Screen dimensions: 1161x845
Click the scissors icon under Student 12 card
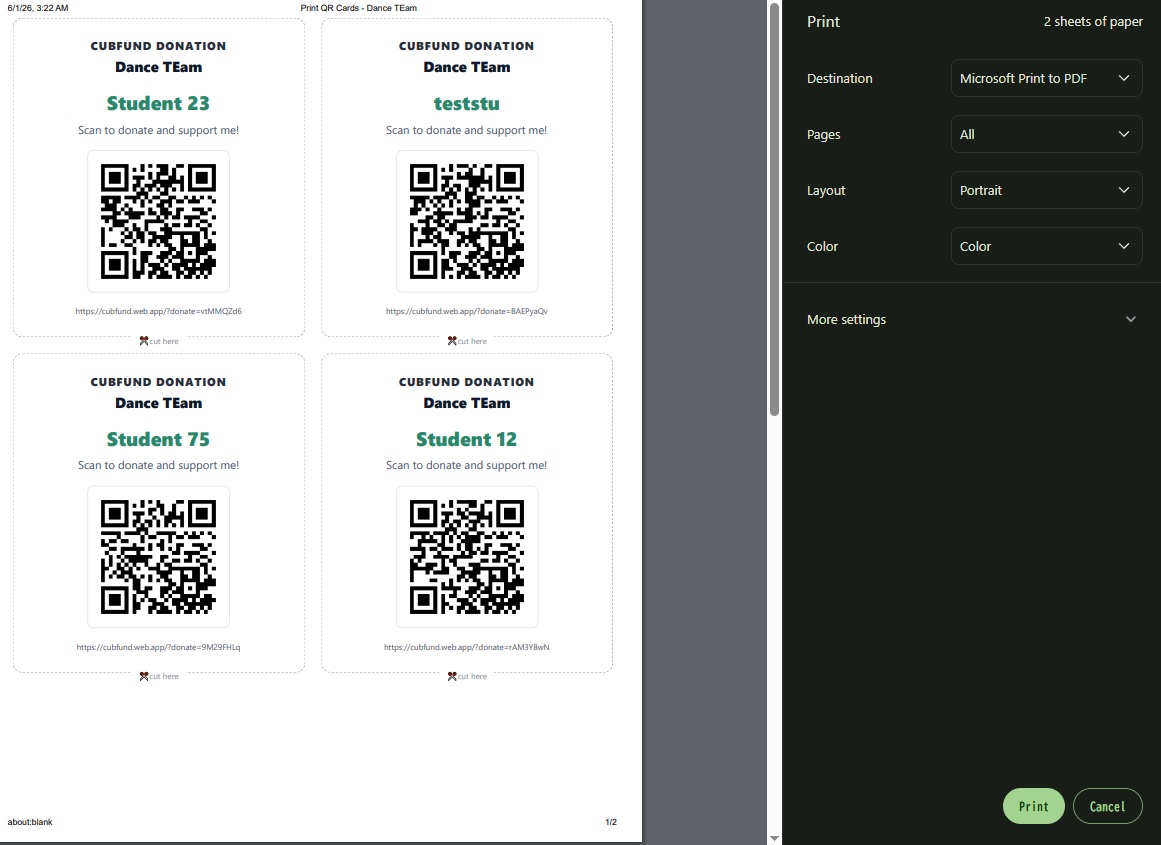coord(452,676)
